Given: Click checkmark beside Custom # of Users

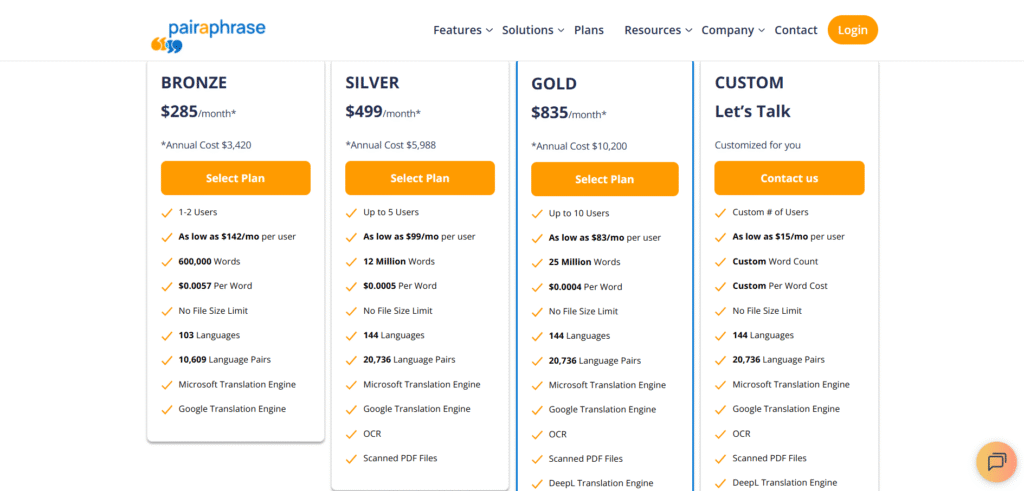Looking at the screenshot, I should point(721,213).
